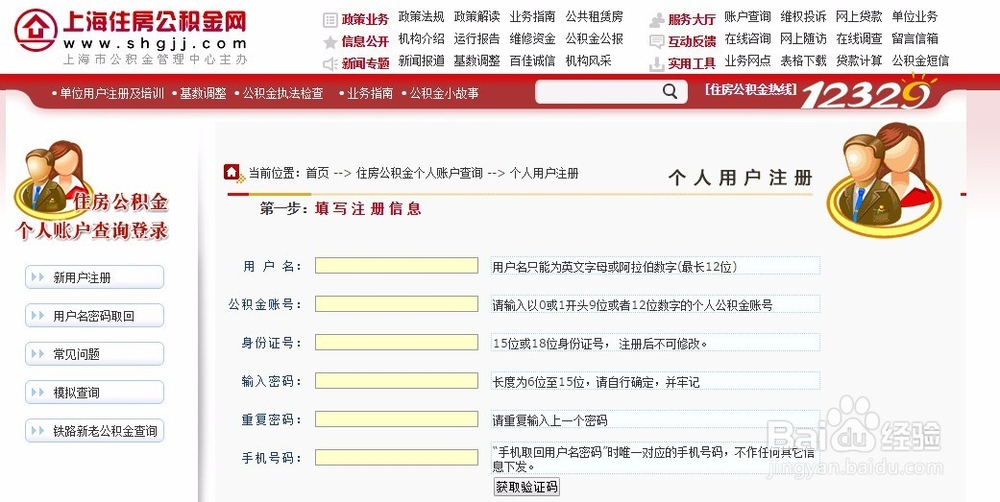1000x502 pixels.
Task: Click the 获取验证码 button
Action: point(526,487)
